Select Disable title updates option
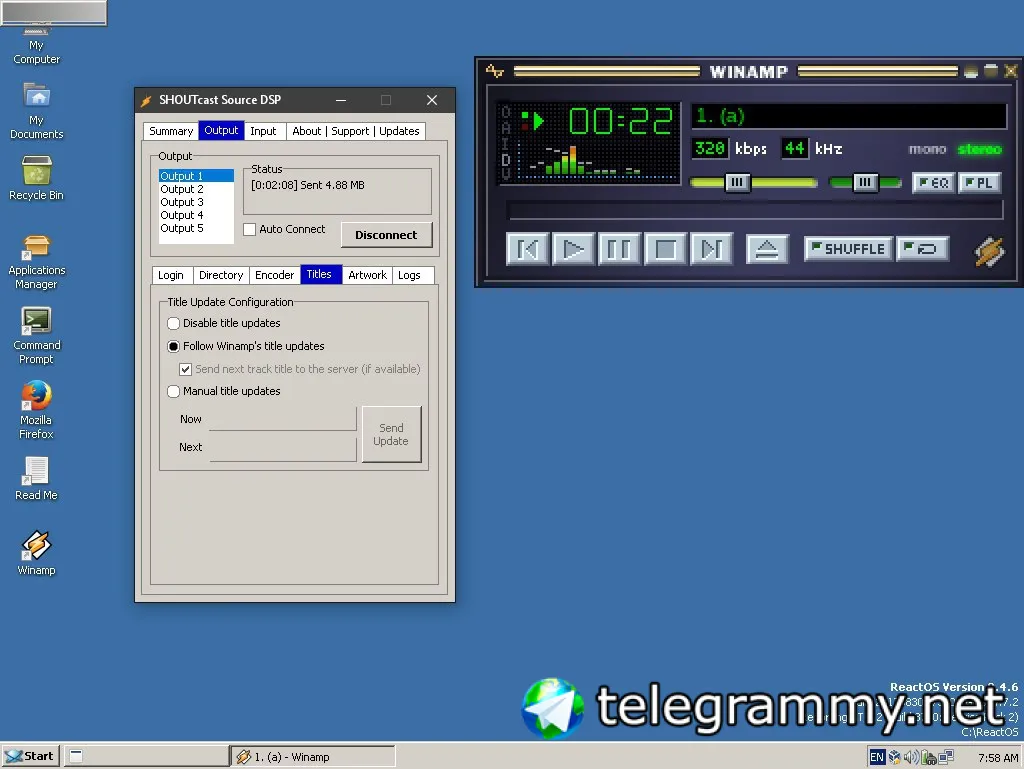Image resolution: width=1024 pixels, height=769 pixels. 173,323
